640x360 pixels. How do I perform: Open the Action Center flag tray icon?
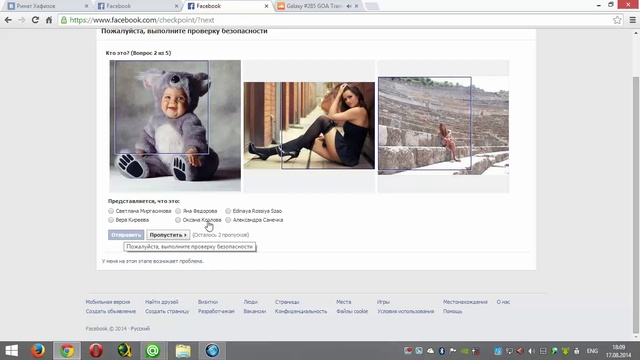[453, 351]
